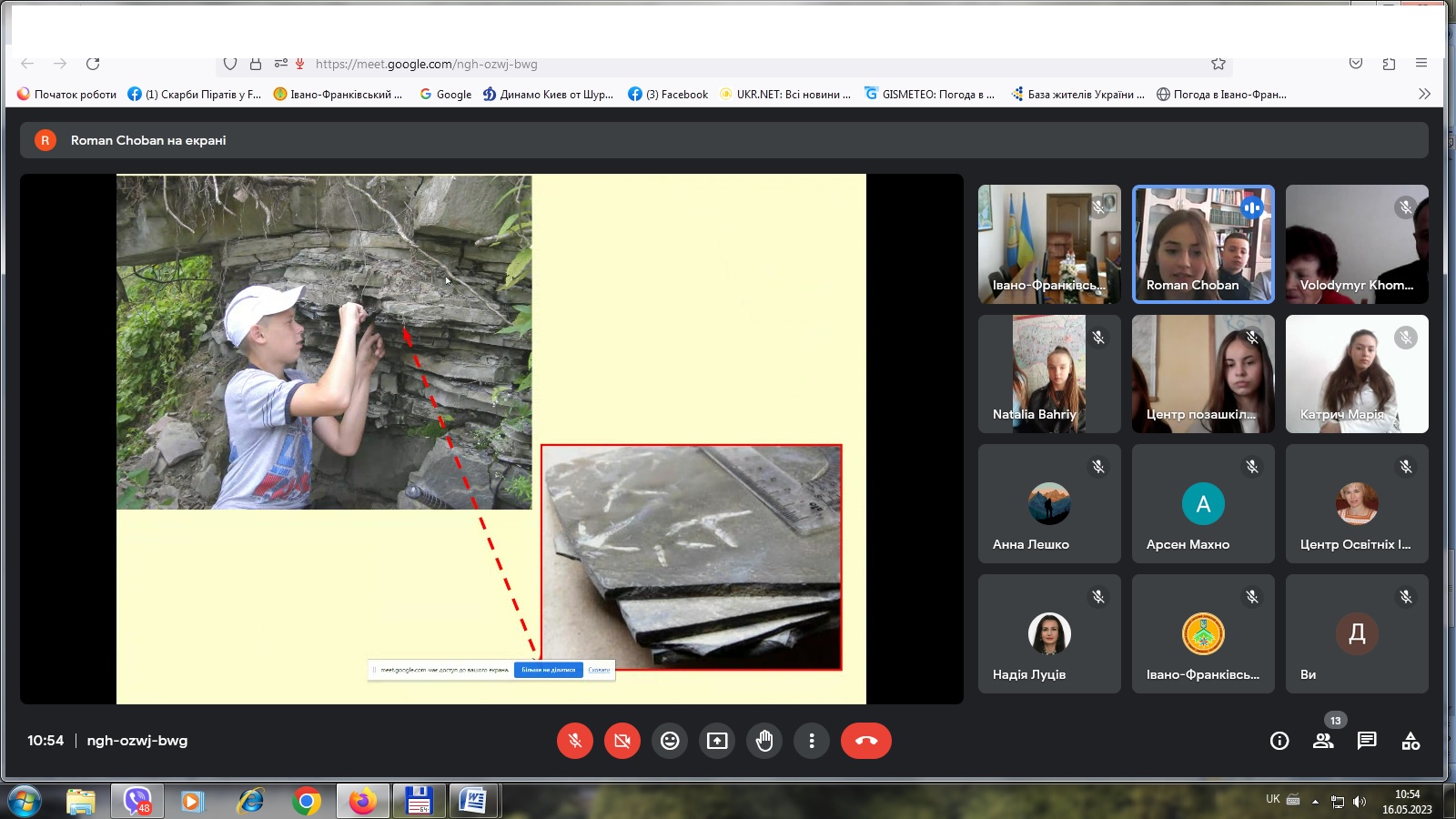Open Word from Windows taskbar
The image size is (1456, 819).
coord(472,801)
